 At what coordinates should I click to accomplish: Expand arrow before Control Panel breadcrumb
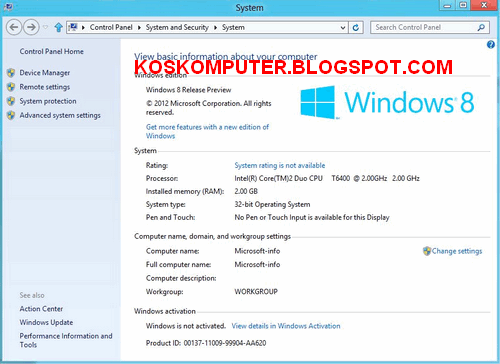click(x=83, y=28)
